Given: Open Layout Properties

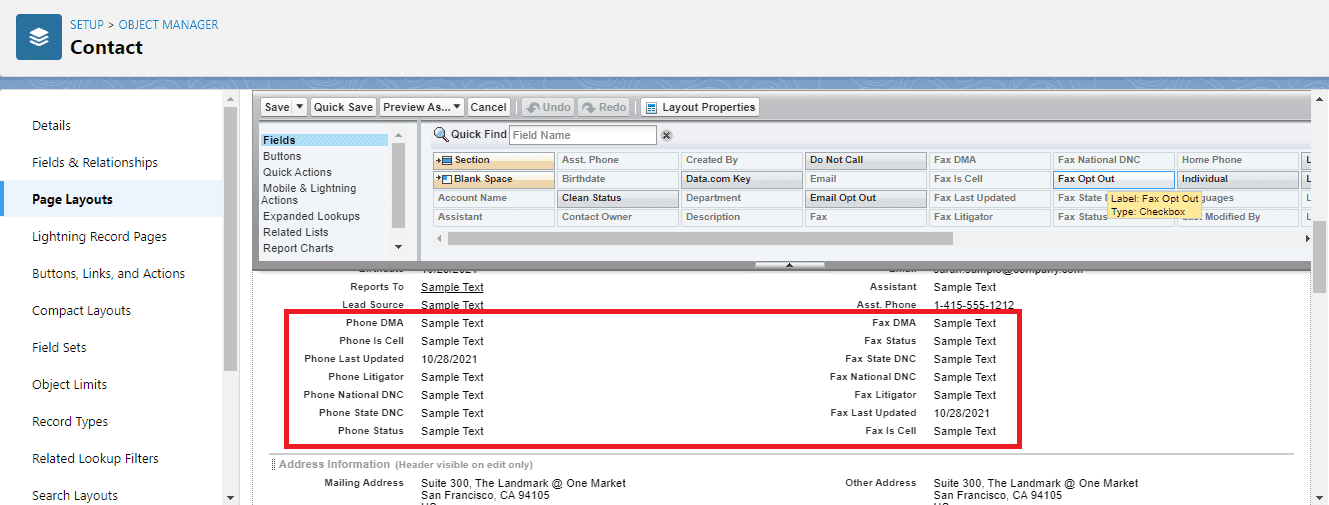Looking at the screenshot, I should pos(700,107).
